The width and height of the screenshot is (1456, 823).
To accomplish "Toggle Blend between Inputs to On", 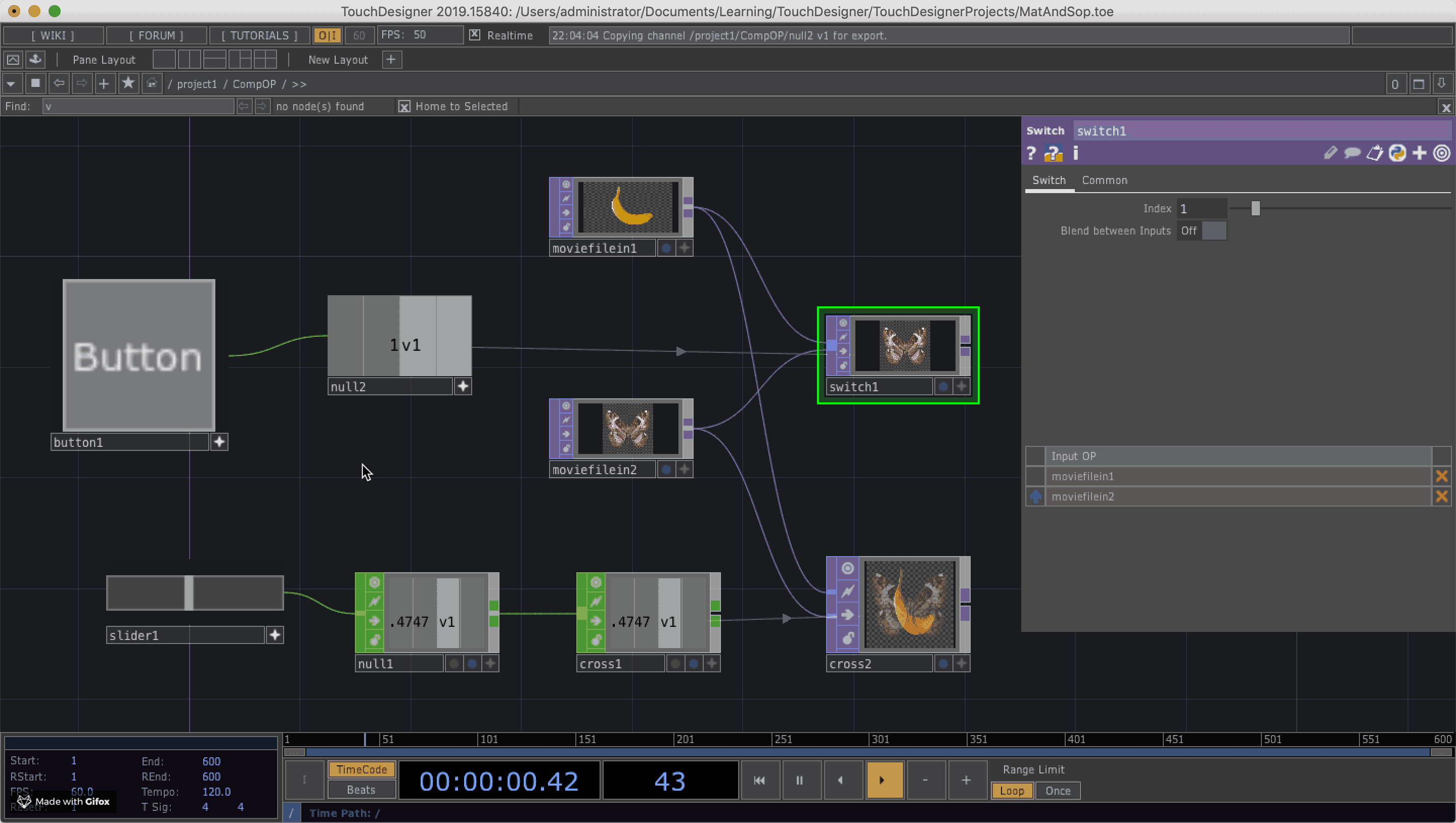I will (1213, 230).
